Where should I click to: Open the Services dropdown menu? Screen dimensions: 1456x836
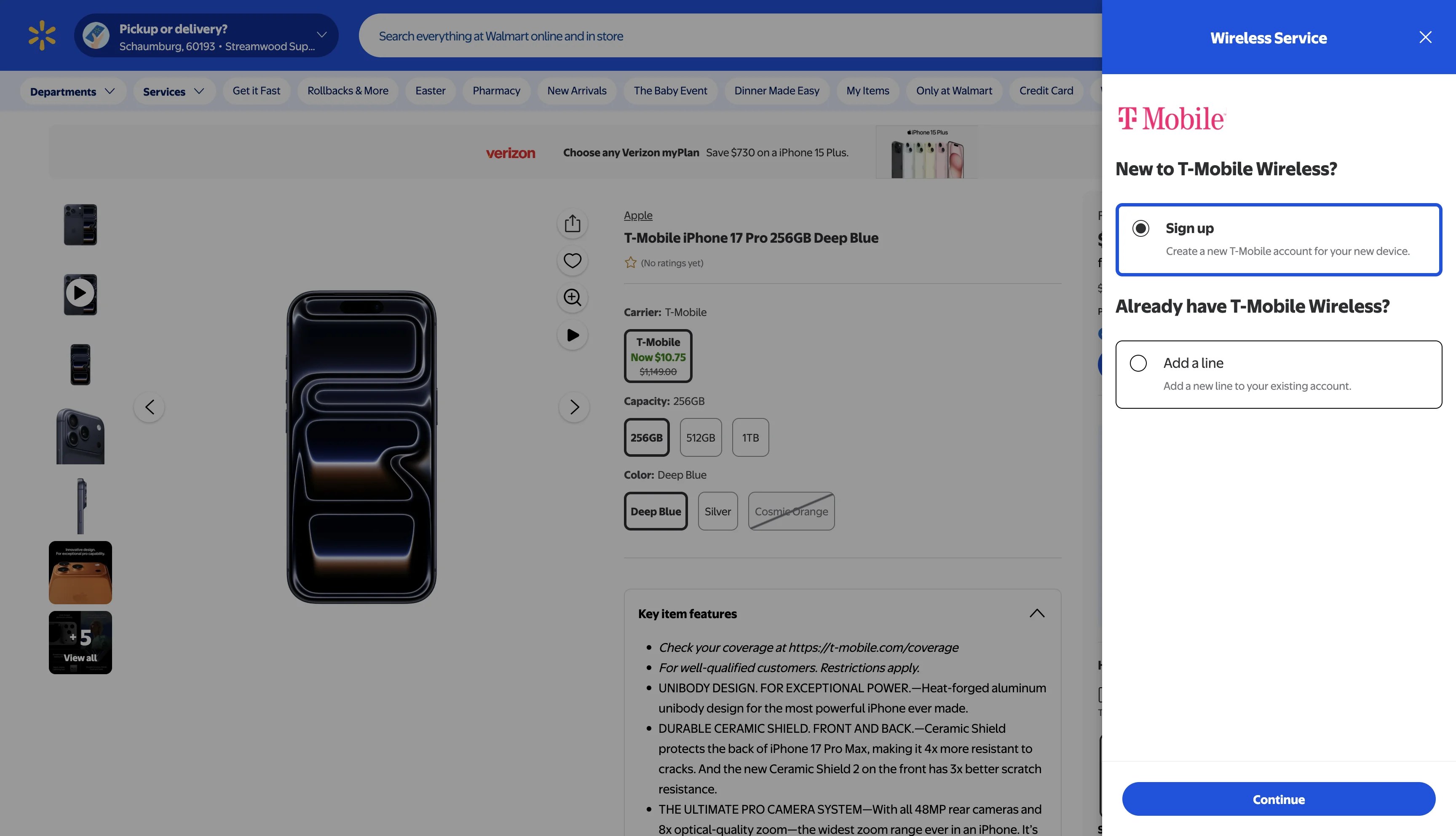(x=173, y=91)
